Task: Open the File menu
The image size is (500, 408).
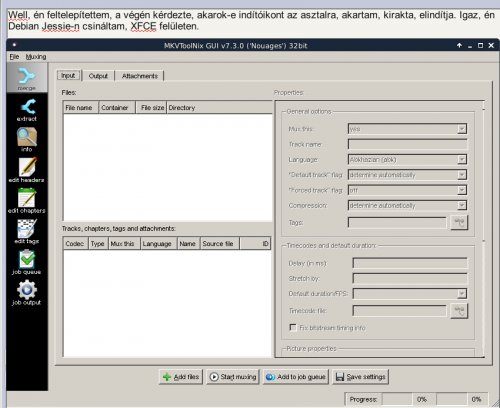Action: tap(14, 57)
